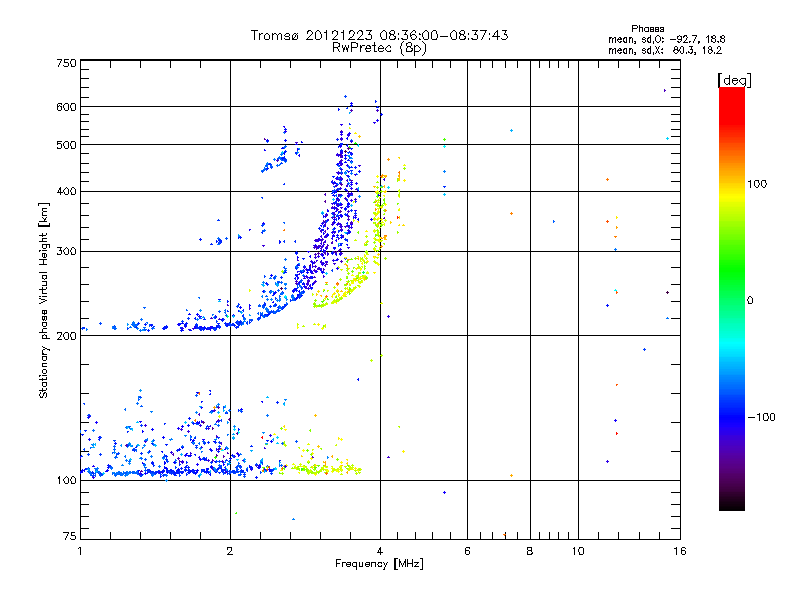The height and width of the screenshot is (600, 800).
Task: Click the colorbar tick label '-100'
Action: tap(762, 417)
